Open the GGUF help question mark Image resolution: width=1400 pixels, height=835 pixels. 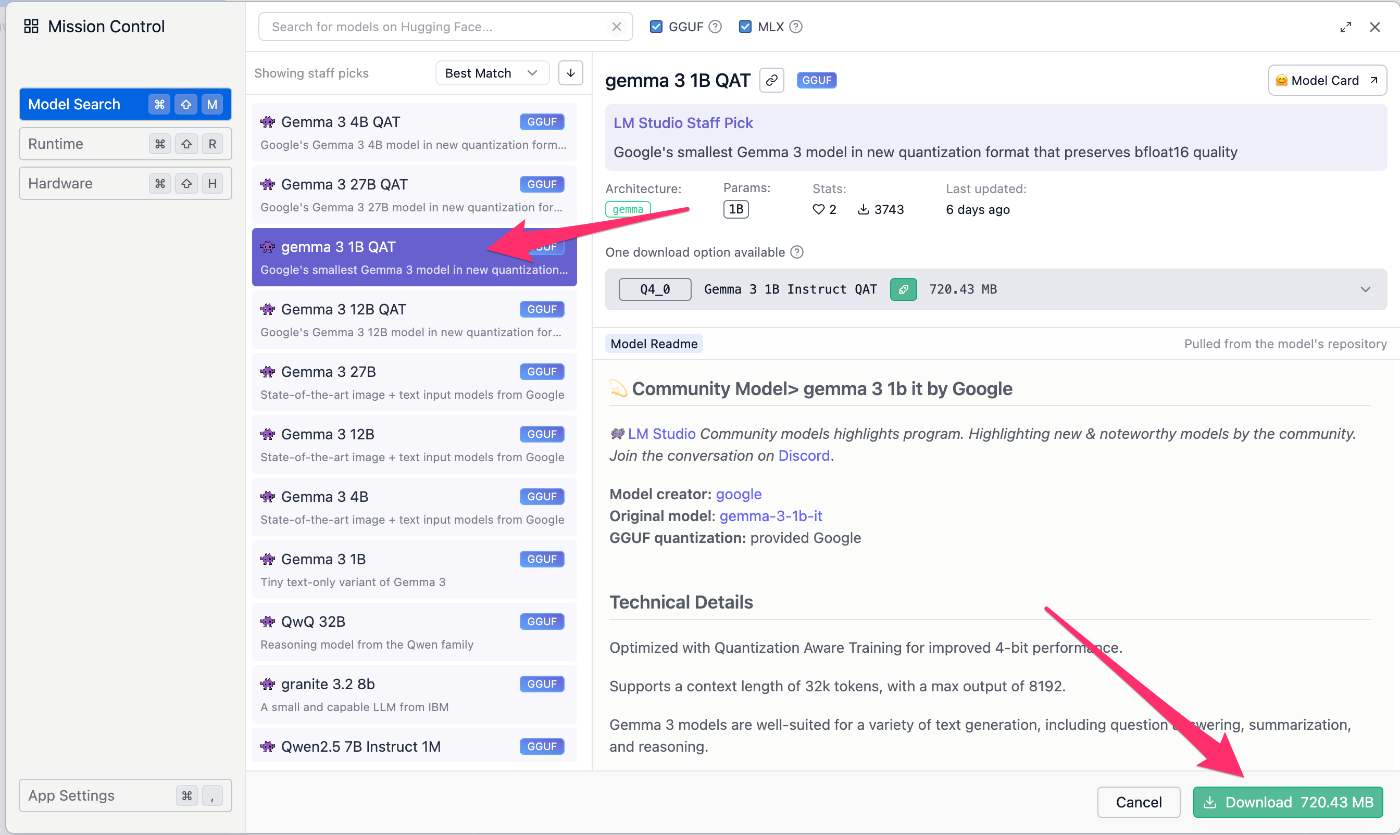715,27
